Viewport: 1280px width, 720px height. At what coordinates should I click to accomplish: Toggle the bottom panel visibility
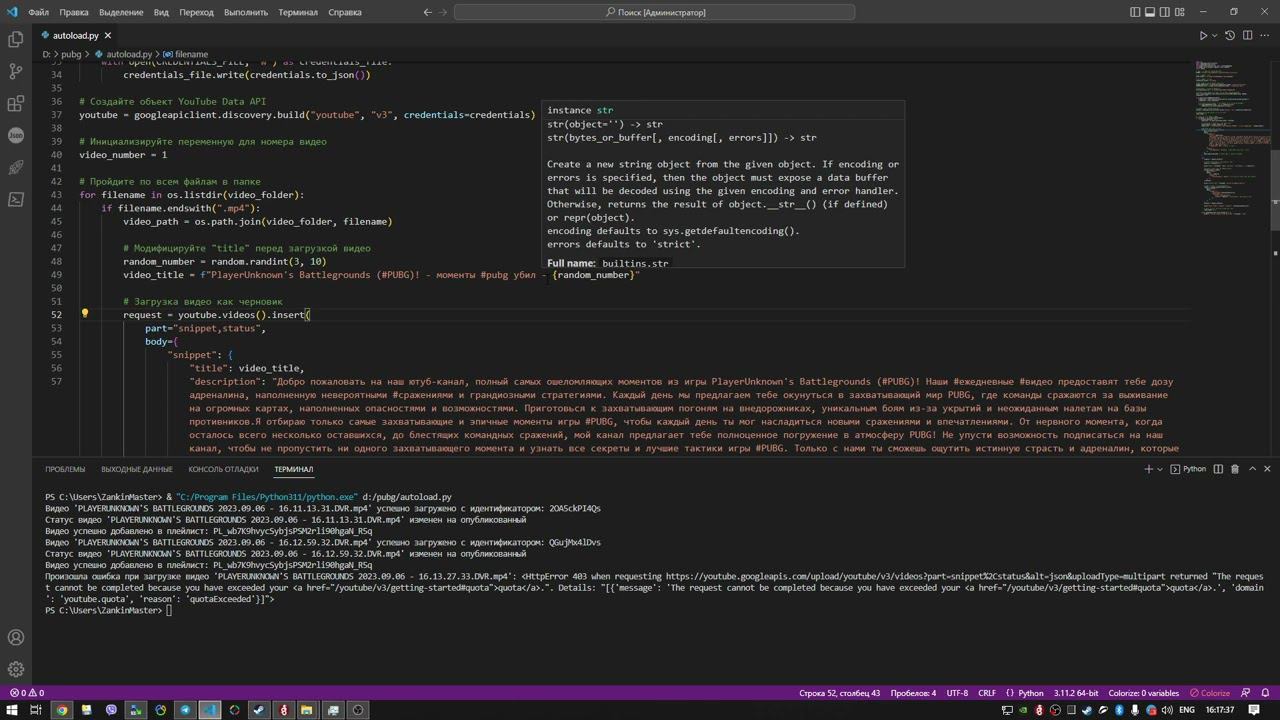(1151, 12)
